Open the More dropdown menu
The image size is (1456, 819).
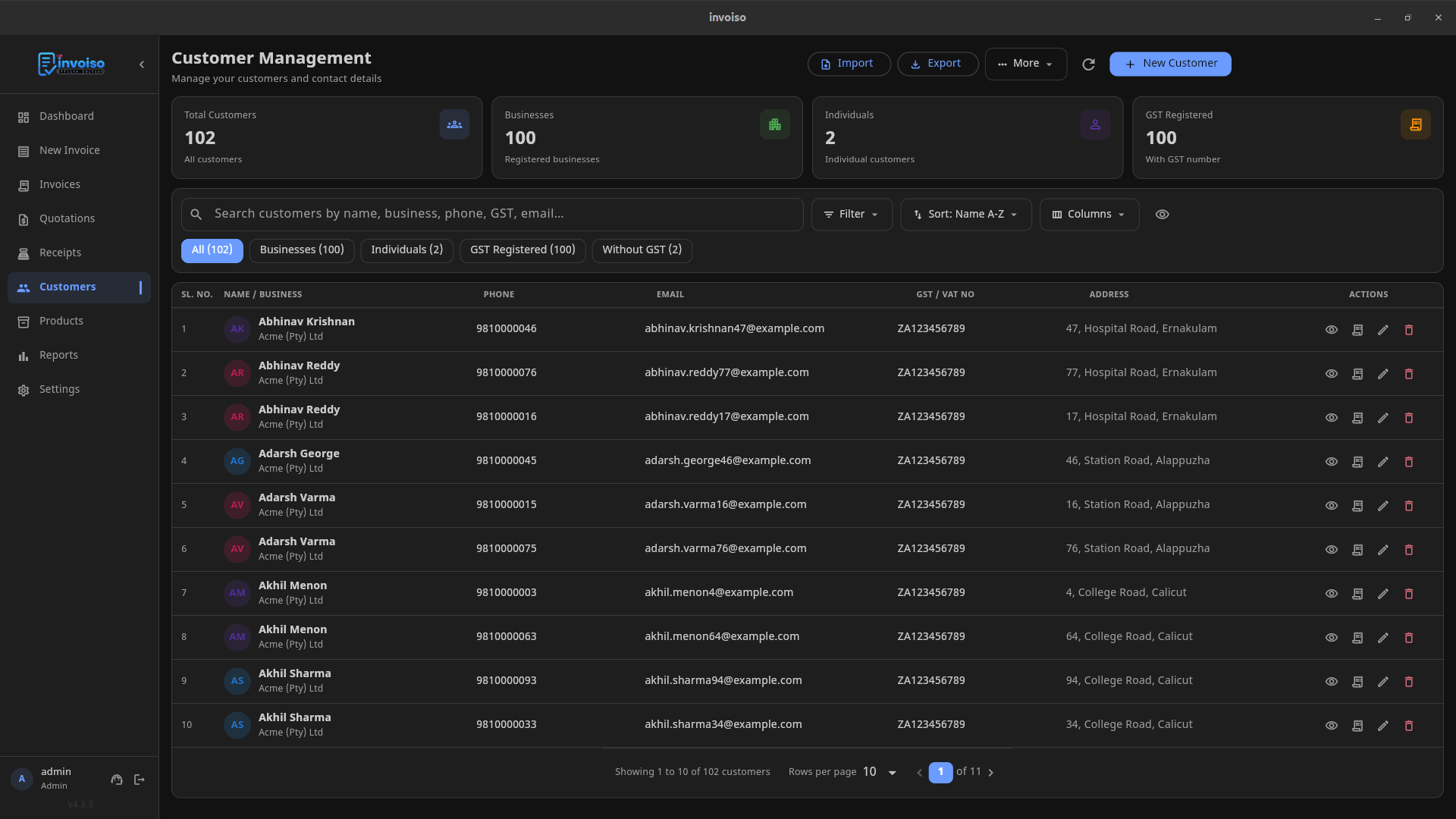pyautogui.click(x=1025, y=64)
